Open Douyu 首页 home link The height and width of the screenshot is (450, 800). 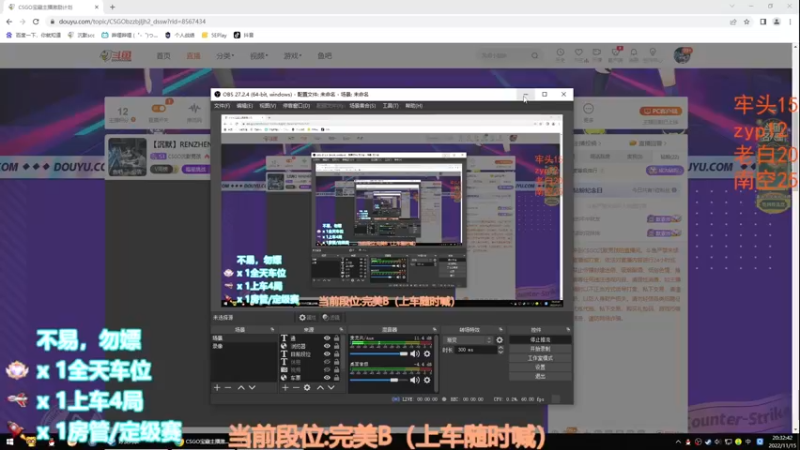click(163, 56)
